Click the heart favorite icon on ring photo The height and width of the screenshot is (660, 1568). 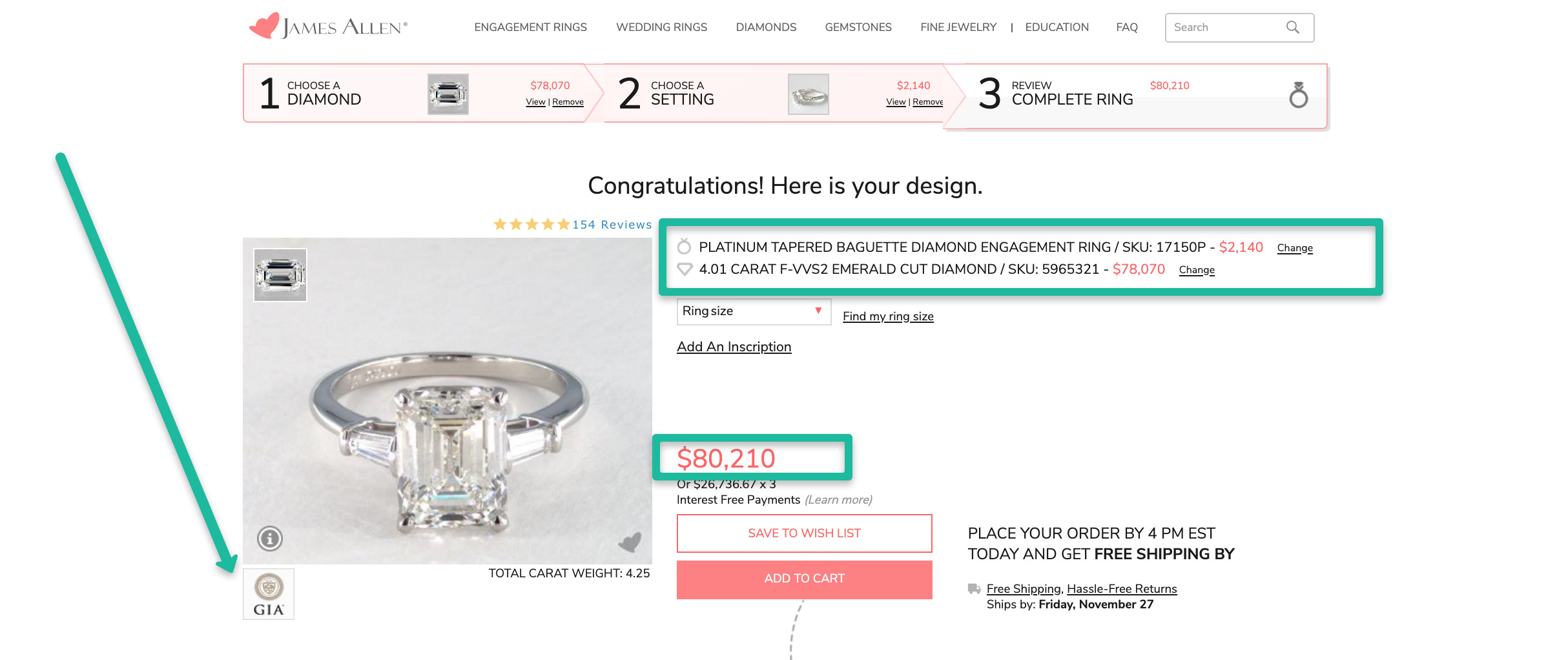[x=630, y=542]
